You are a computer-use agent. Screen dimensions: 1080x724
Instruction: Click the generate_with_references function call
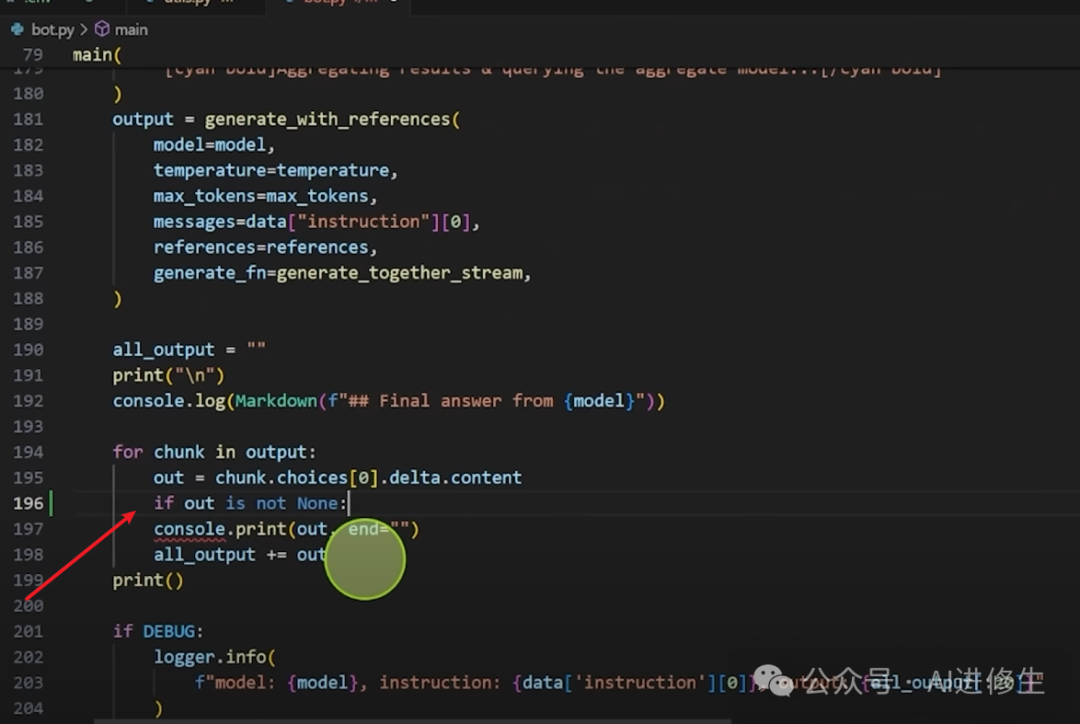coord(328,119)
